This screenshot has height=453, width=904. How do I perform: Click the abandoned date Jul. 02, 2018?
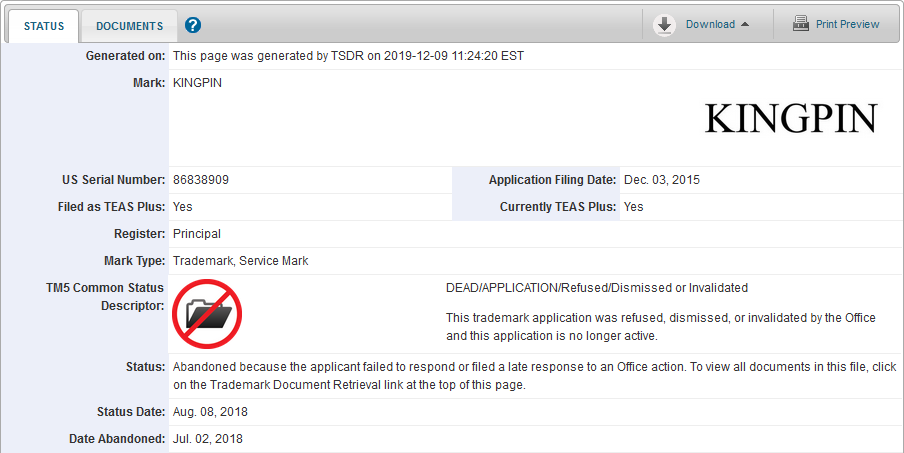tap(208, 439)
